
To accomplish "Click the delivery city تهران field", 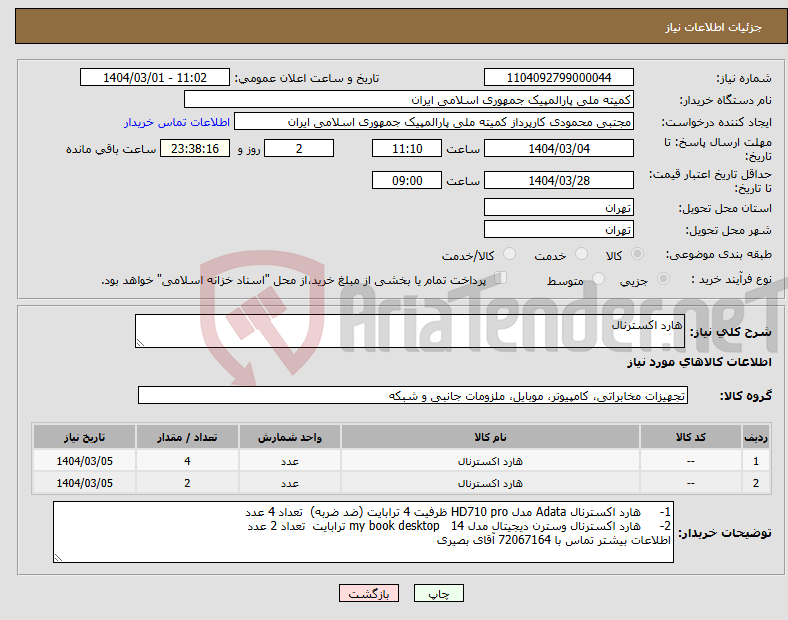I will 558,230.
